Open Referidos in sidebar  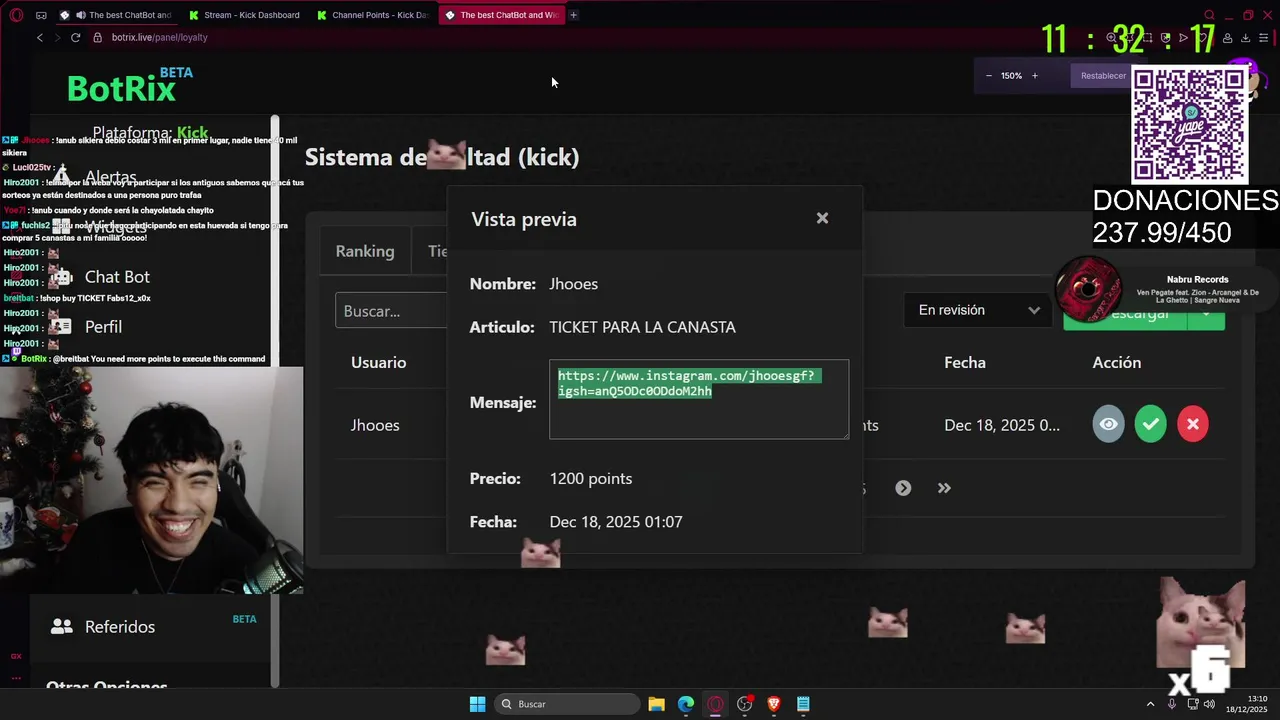tap(120, 627)
